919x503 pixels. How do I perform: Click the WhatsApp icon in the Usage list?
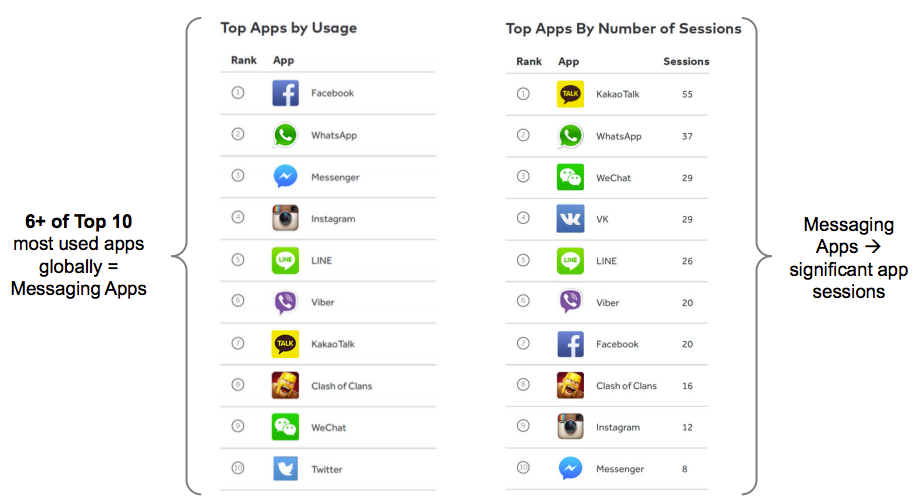pyautogui.click(x=285, y=136)
